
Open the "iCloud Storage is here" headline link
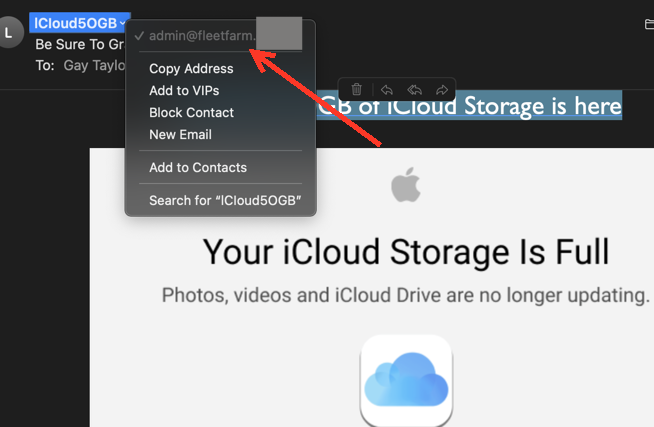[469, 105]
